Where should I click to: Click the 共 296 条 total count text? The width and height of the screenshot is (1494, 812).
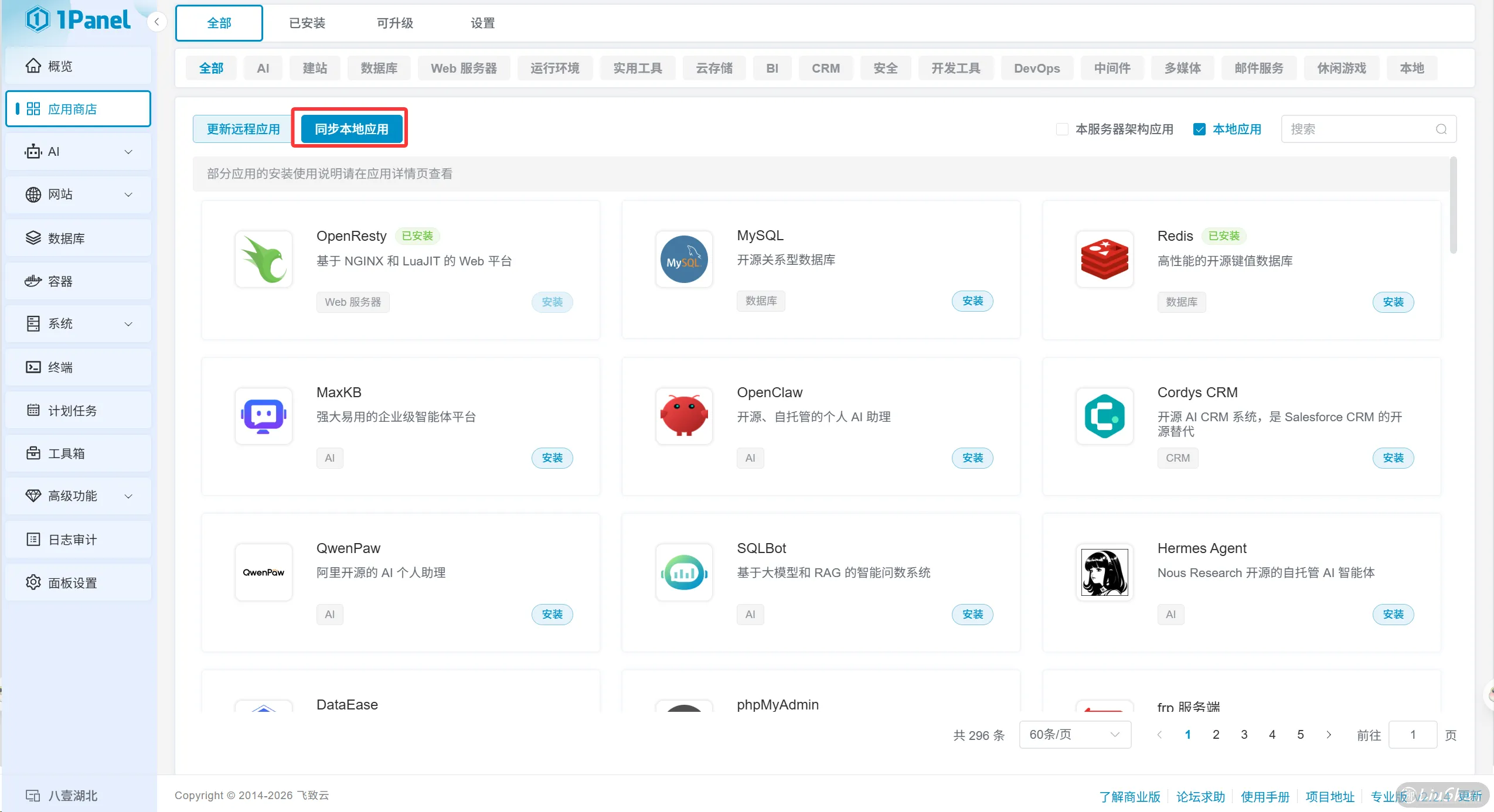tap(978, 735)
